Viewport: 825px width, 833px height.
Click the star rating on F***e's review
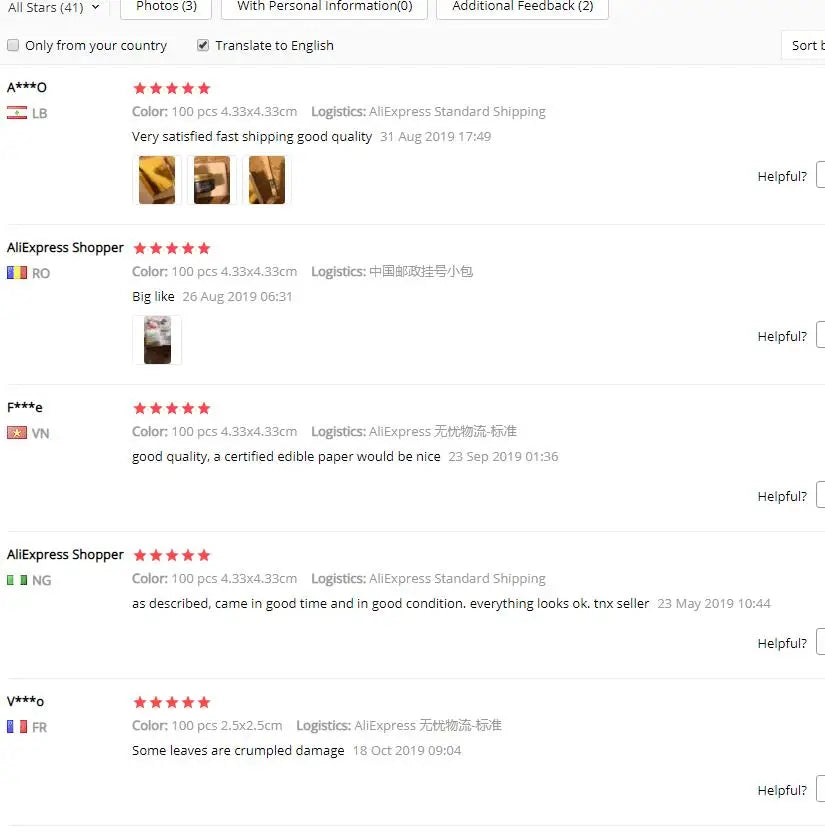point(172,408)
